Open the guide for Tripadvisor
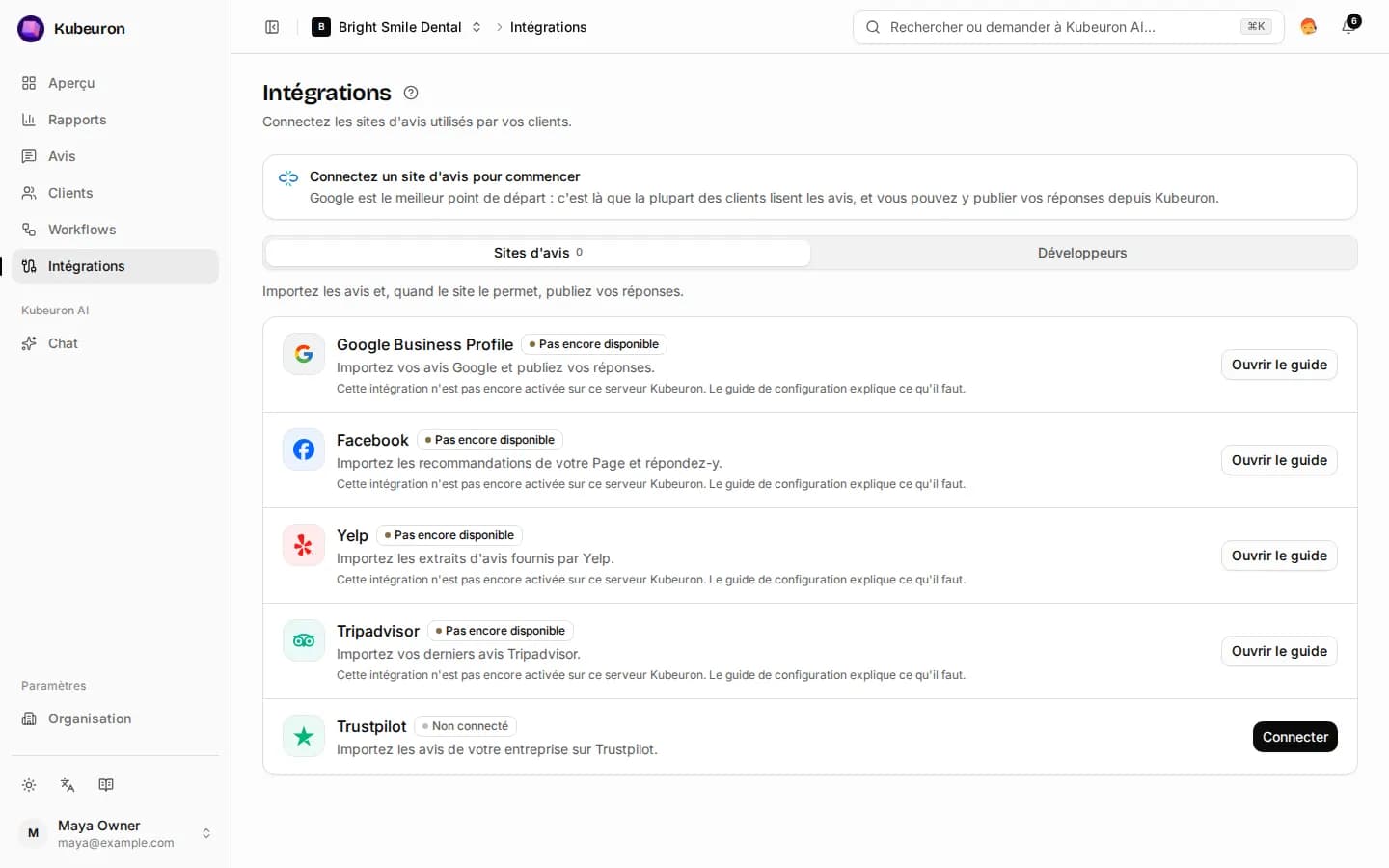 [x=1279, y=651]
